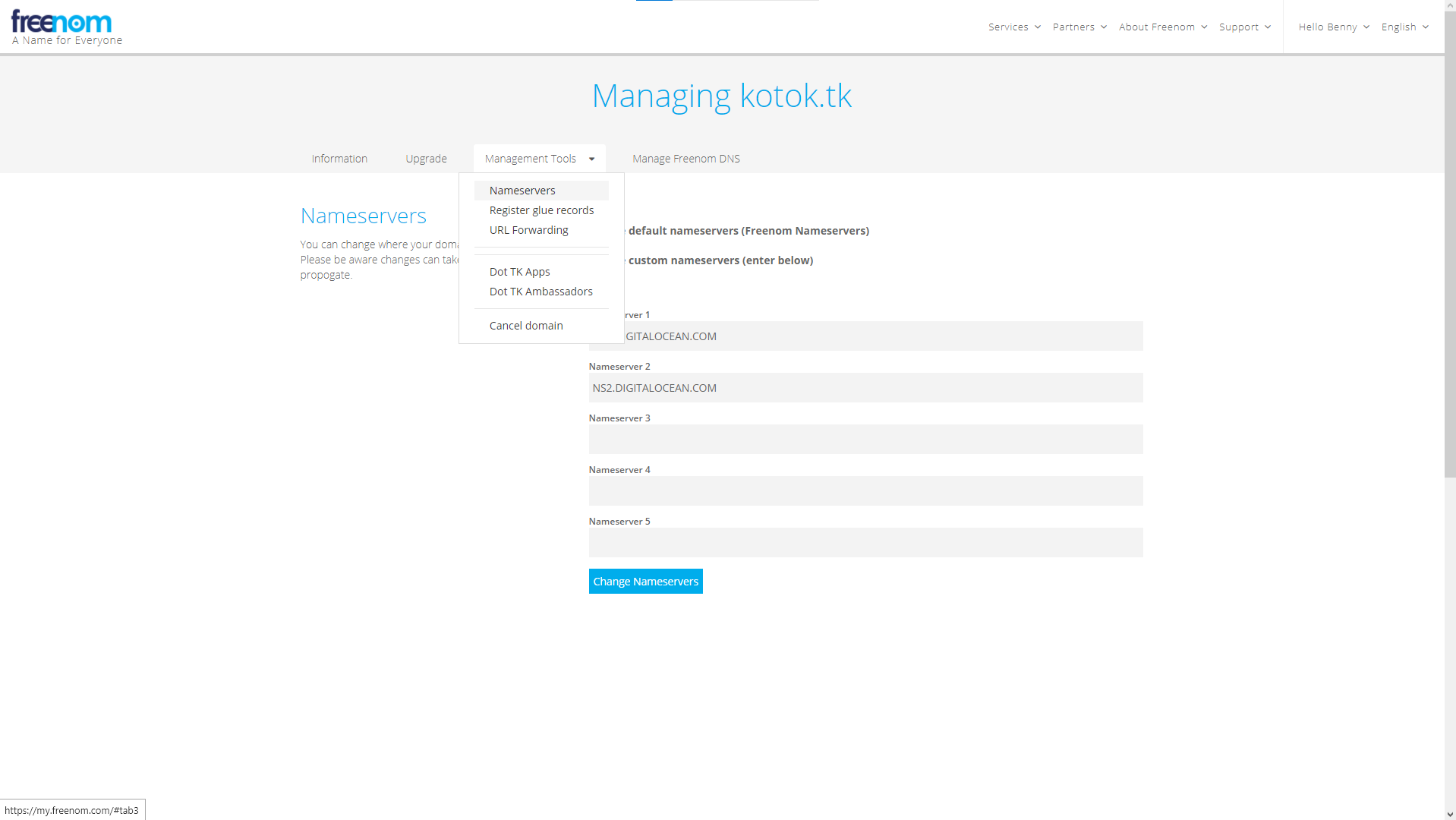Screen dimensions: 1456x820
Task: Expand the Services menu
Action: click(x=1014, y=27)
